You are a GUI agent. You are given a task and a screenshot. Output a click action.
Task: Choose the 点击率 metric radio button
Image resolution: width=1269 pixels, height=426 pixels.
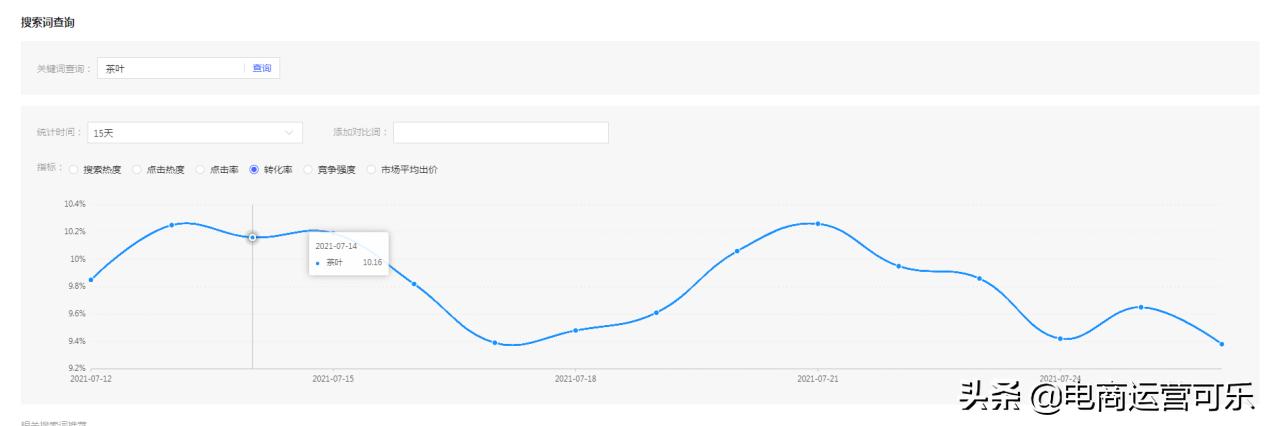[200, 169]
